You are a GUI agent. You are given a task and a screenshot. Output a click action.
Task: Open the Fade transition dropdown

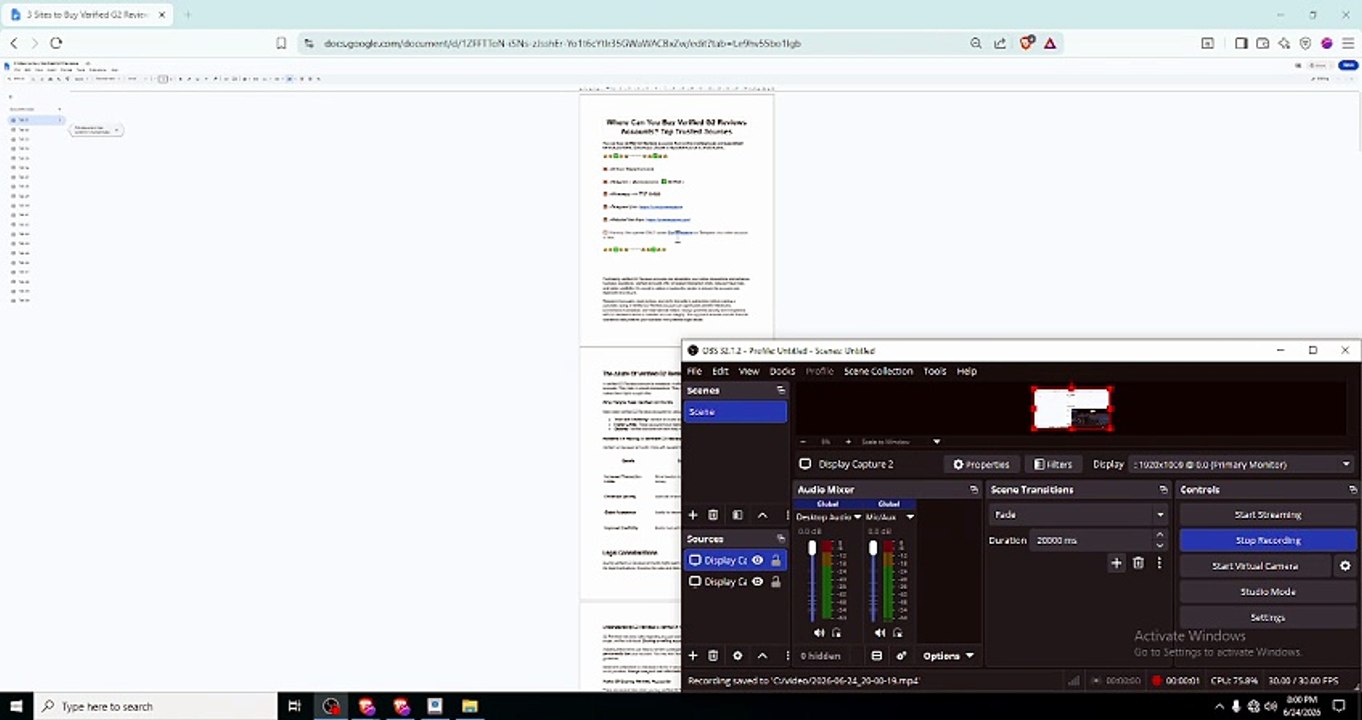(x=1078, y=515)
